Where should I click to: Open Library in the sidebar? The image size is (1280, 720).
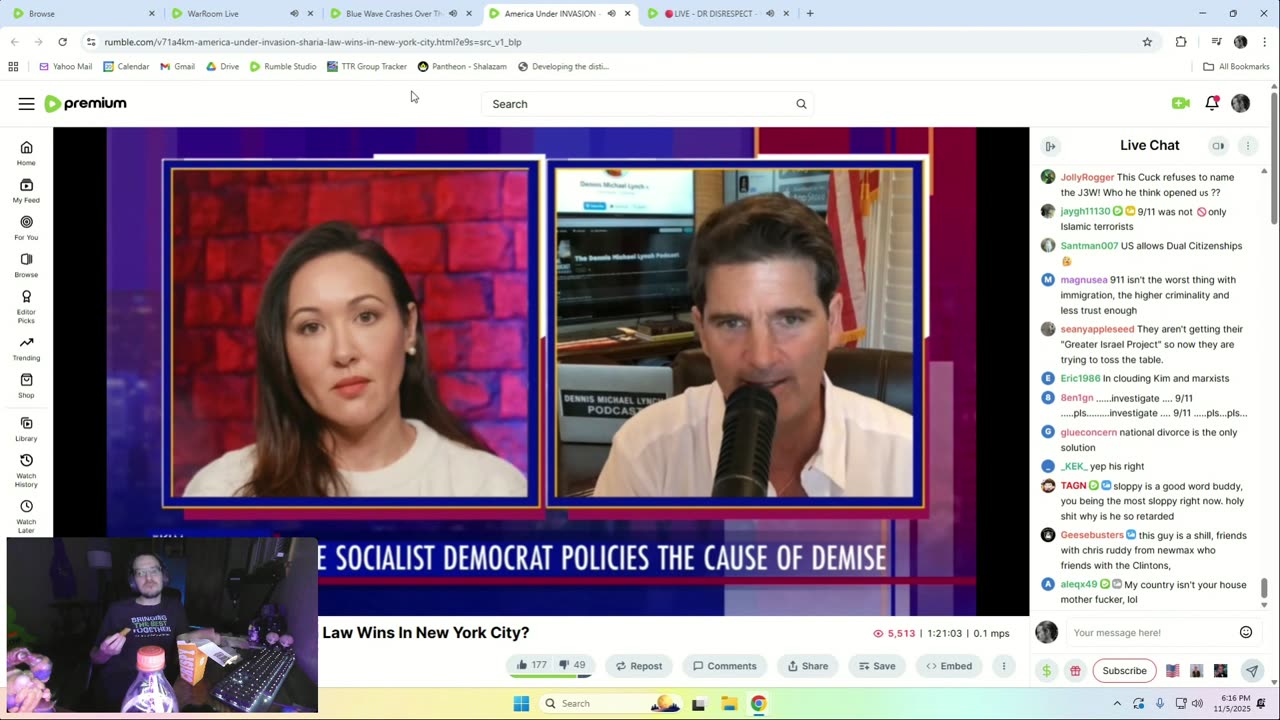[x=26, y=429]
